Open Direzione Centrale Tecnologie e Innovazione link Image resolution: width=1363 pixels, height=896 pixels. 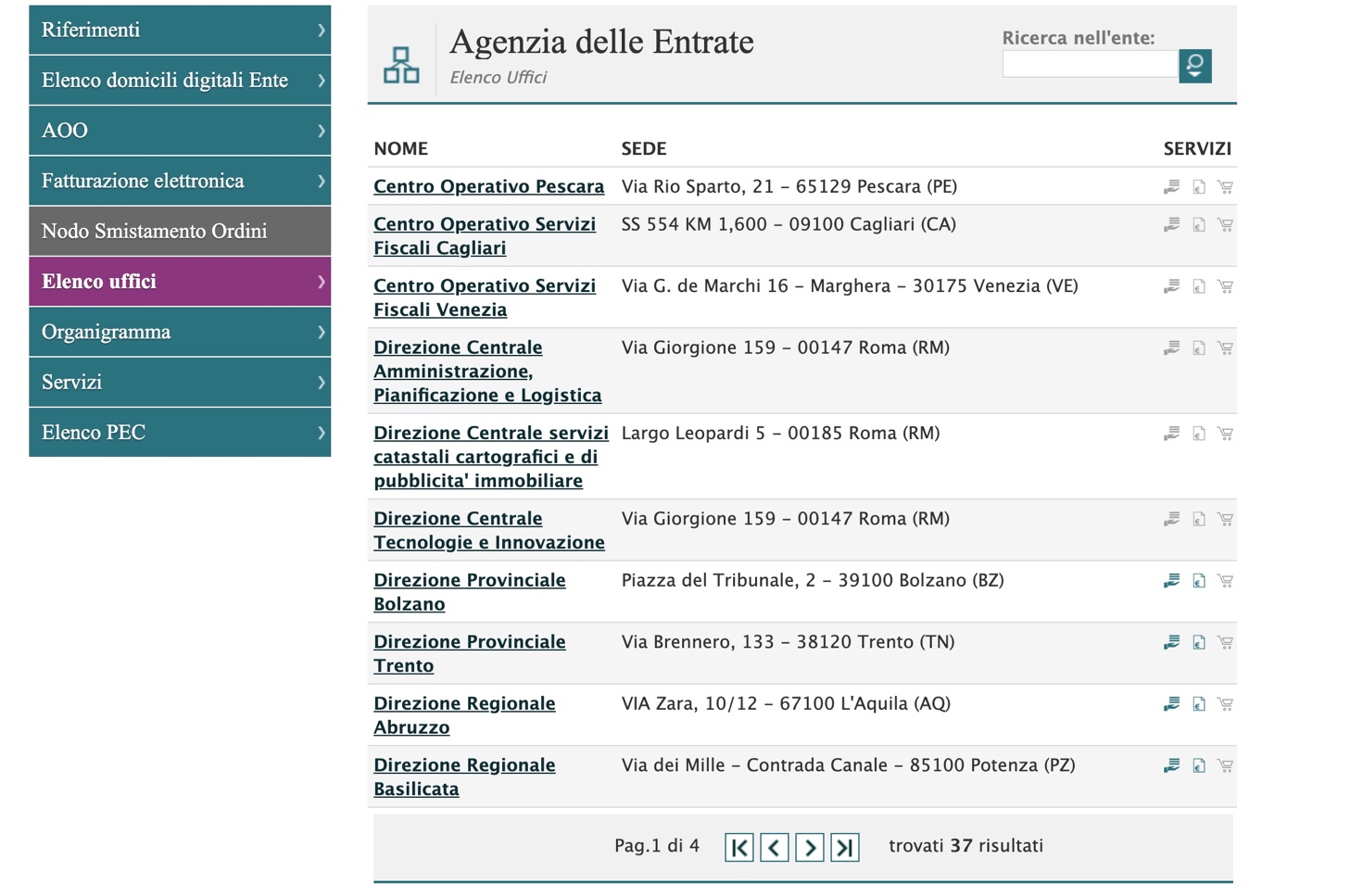pyautogui.click(x=489, y=530)
